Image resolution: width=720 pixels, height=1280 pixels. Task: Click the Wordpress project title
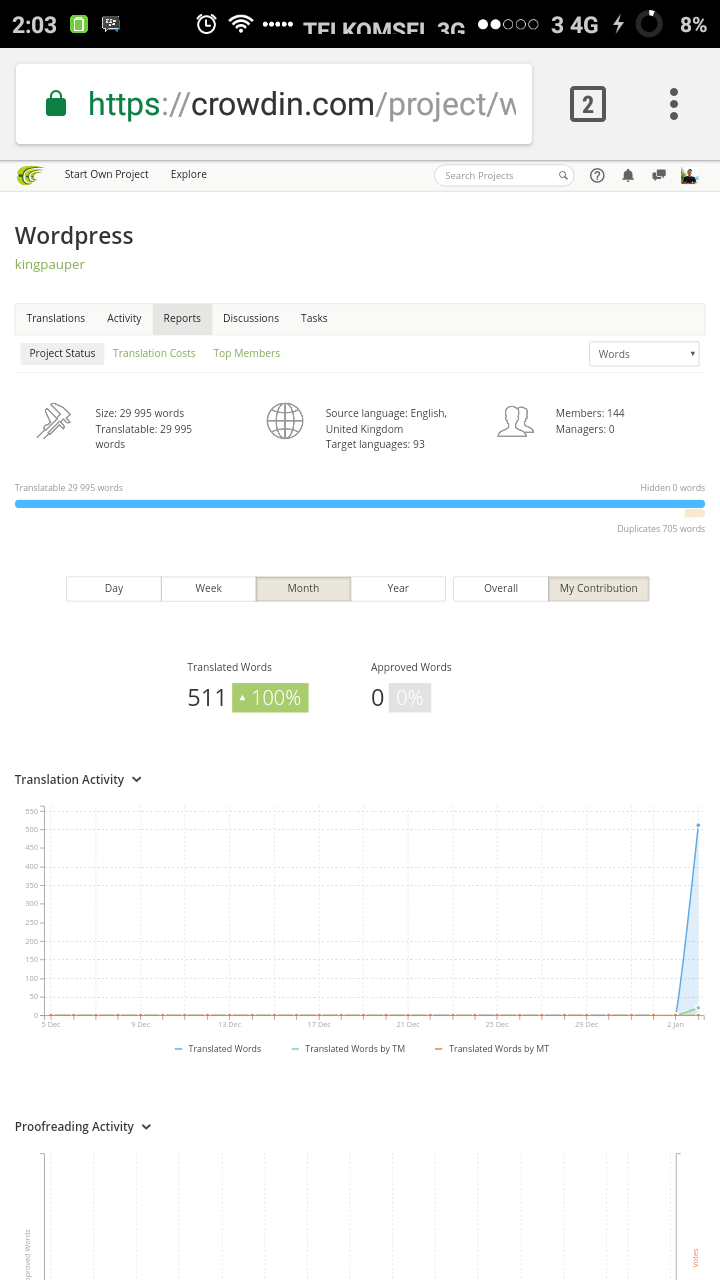pyautogui.click(x=74, y=236)
